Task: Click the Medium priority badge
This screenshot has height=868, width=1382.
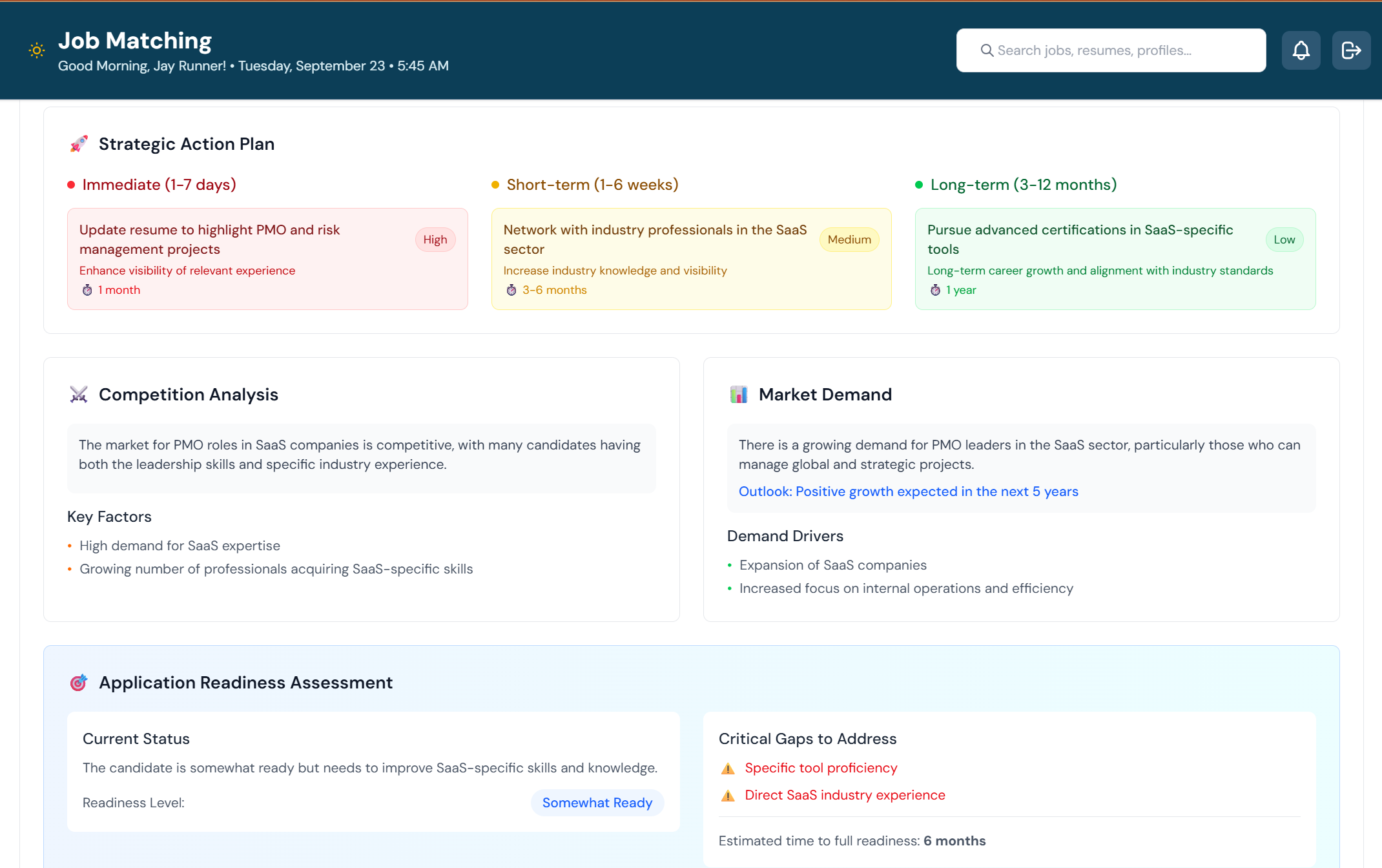Action: (x=849, y=240)
